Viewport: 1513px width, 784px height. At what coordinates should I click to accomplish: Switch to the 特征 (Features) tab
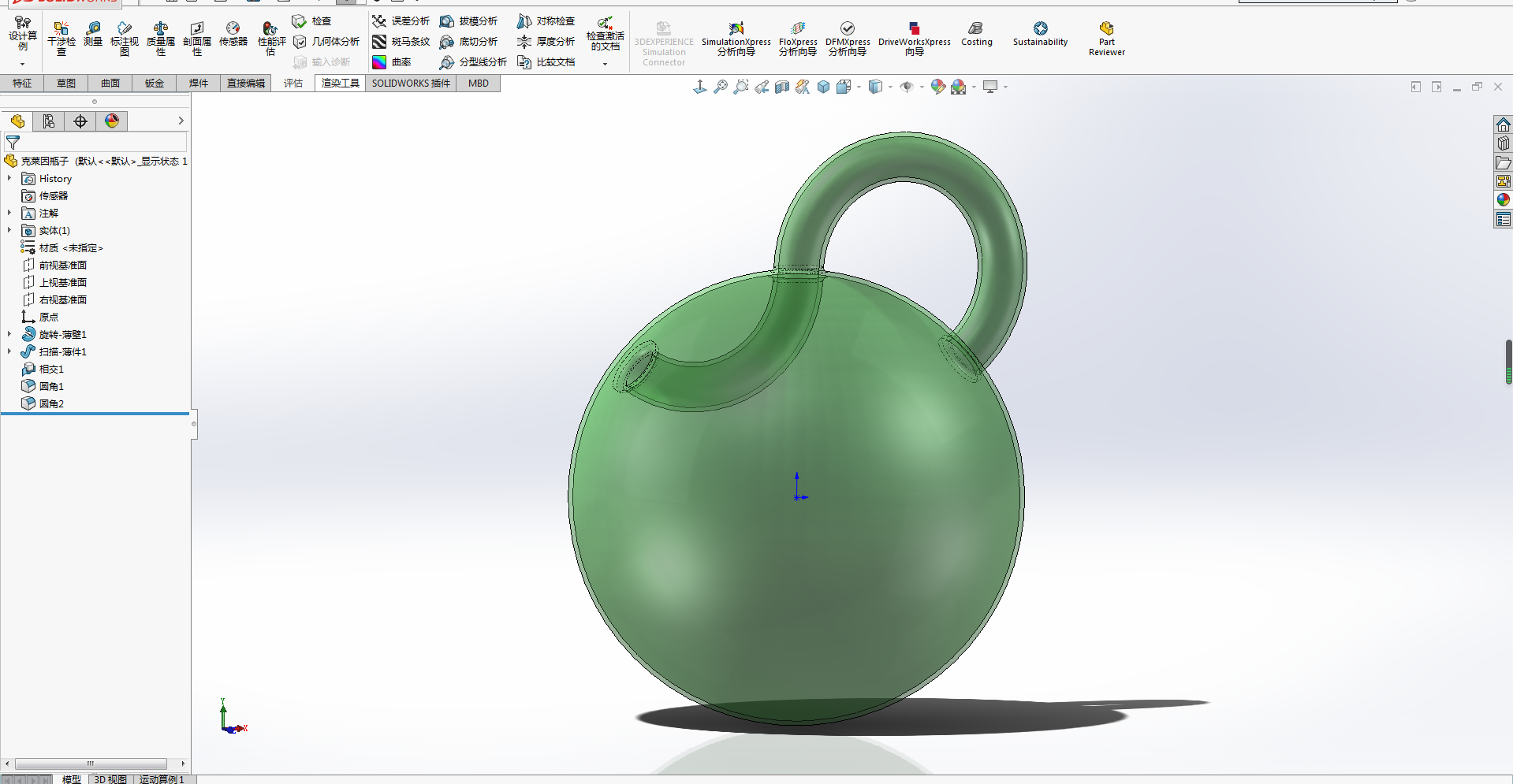click(22, 84)
